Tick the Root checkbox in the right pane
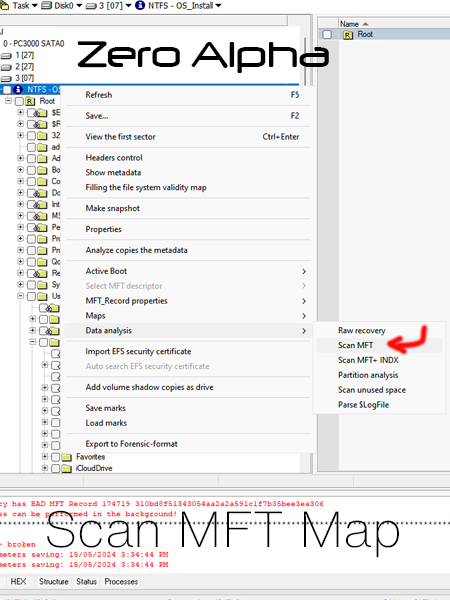 point(327,35)
